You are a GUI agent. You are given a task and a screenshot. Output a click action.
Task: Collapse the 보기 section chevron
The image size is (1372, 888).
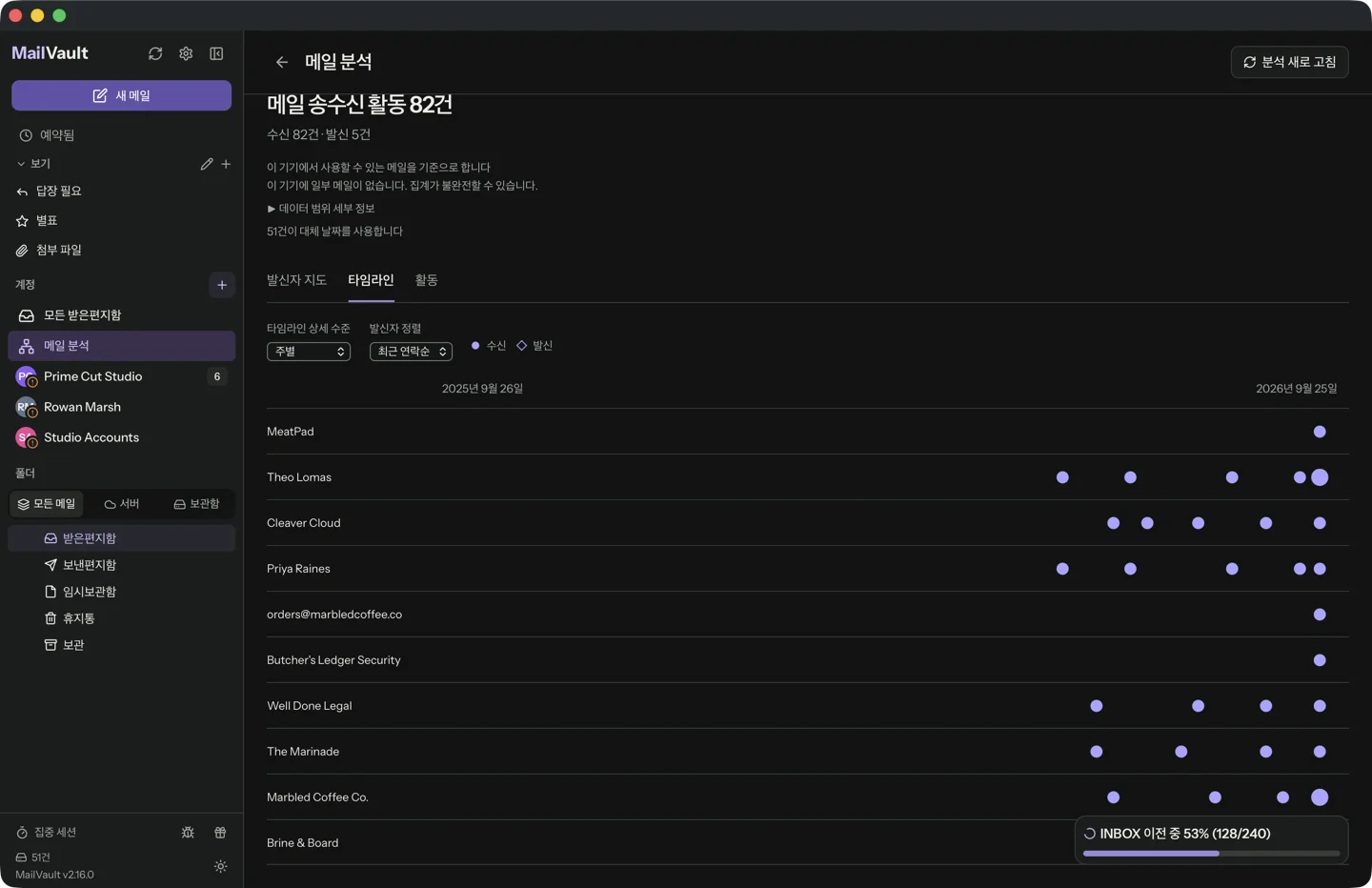click(21, 164)
